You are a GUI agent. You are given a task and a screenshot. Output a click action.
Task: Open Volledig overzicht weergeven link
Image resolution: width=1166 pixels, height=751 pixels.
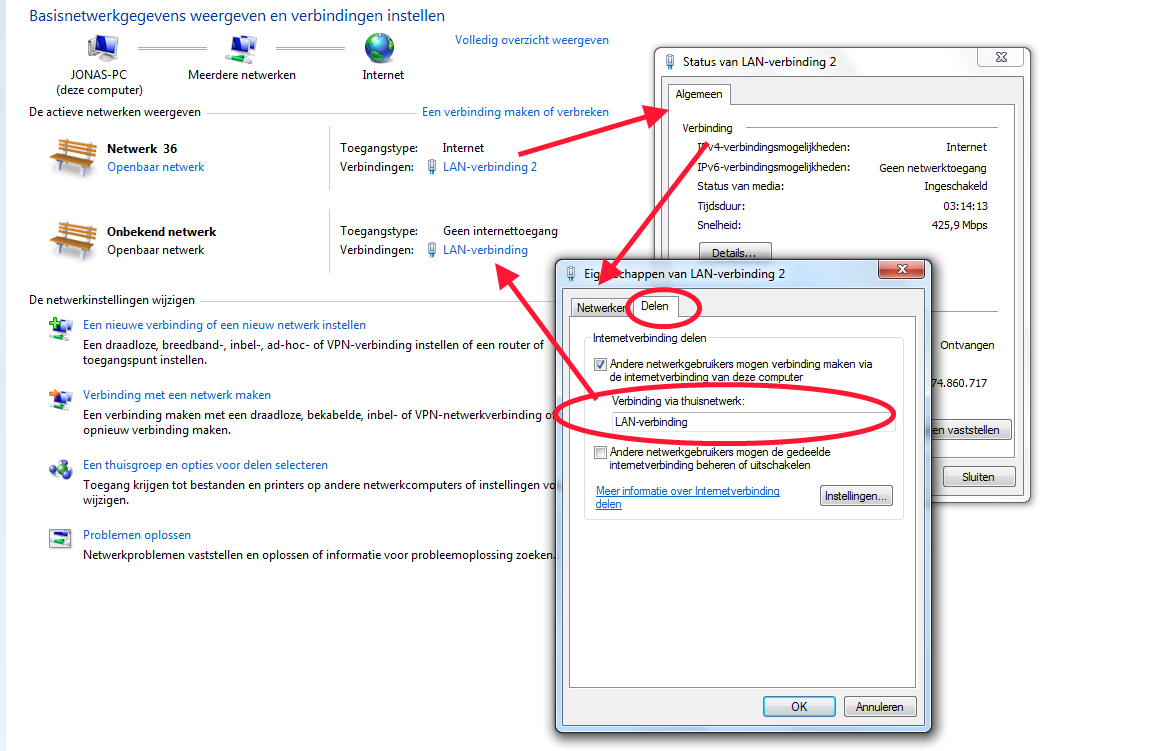click(532, 40)
